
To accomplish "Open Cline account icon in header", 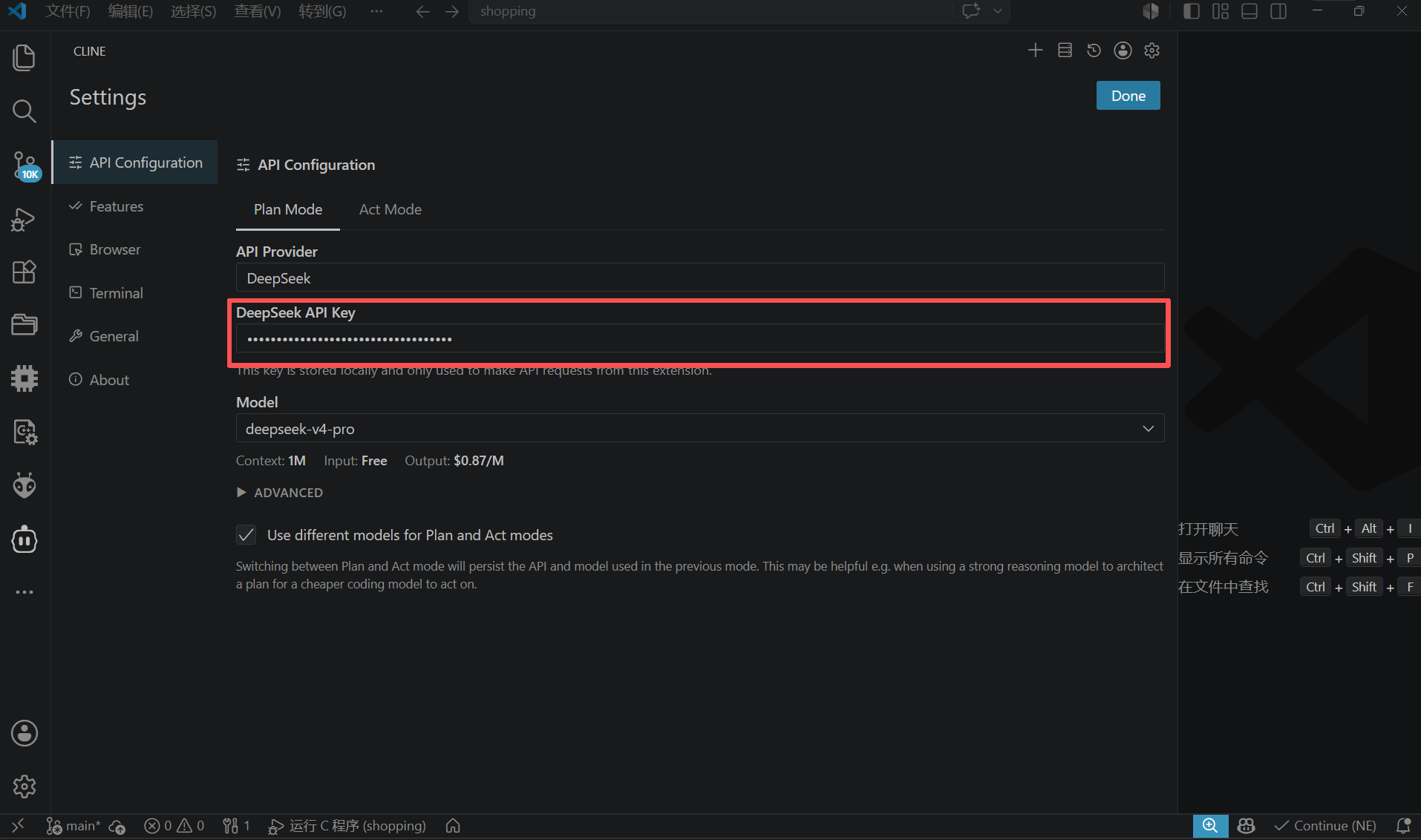I will click(x=1123, y=50).
